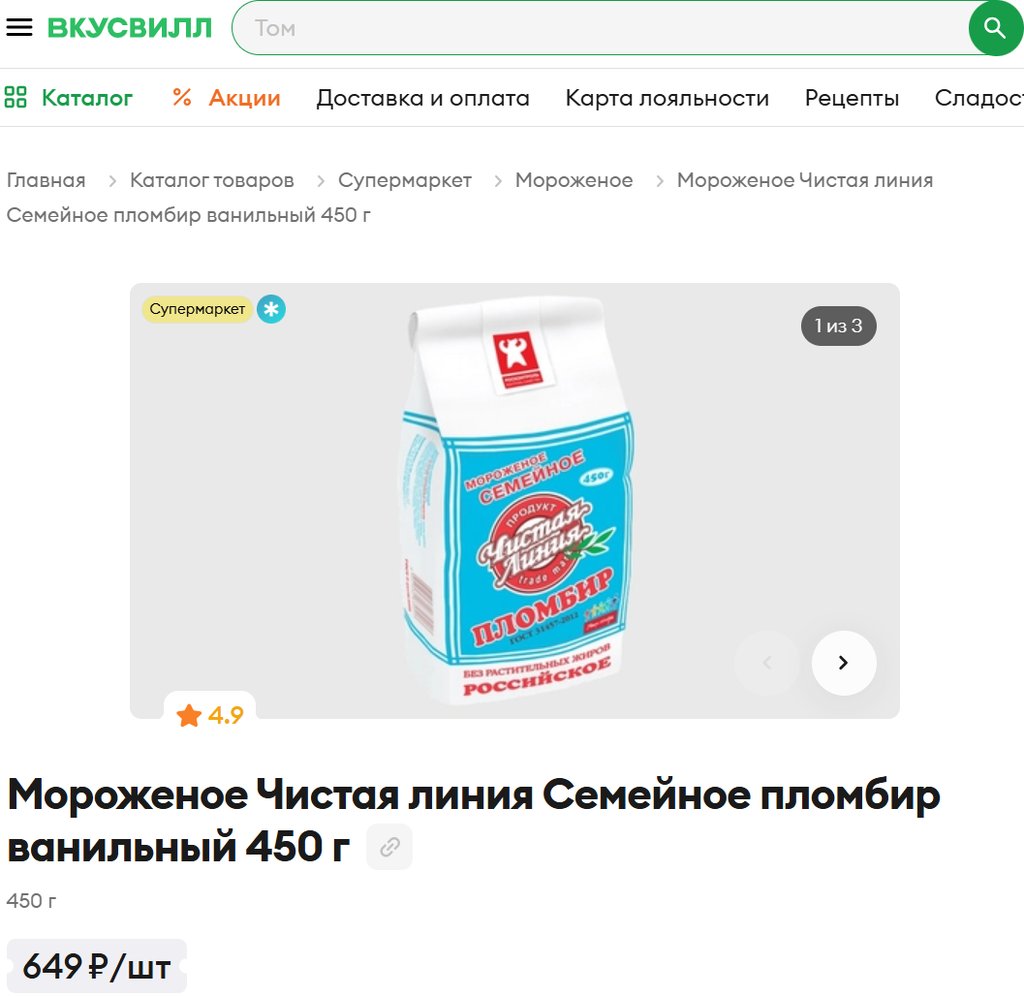Click into the search input field

click(601, 28)
